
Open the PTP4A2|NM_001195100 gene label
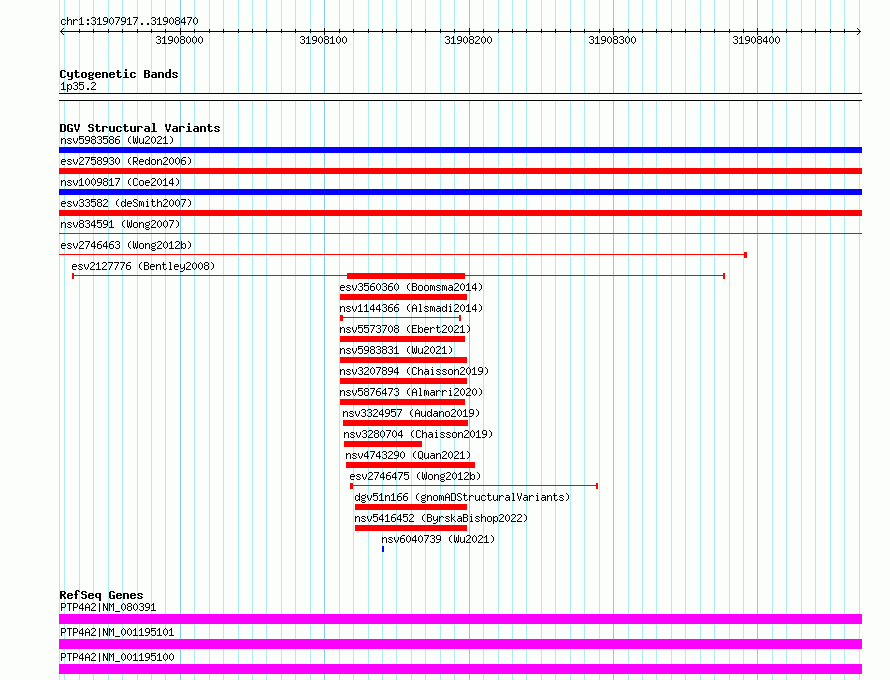117,657
